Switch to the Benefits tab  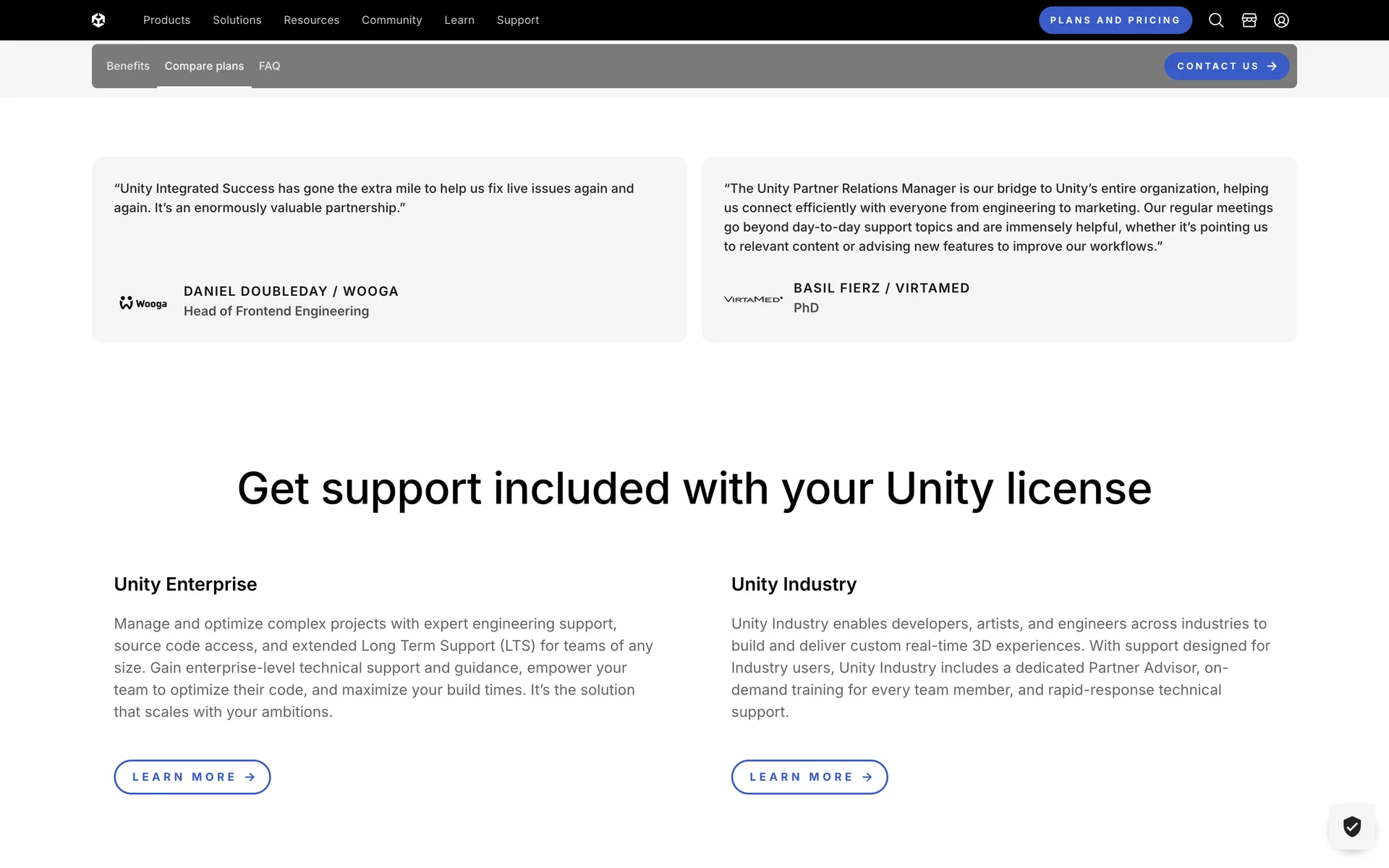click(128, 66)
